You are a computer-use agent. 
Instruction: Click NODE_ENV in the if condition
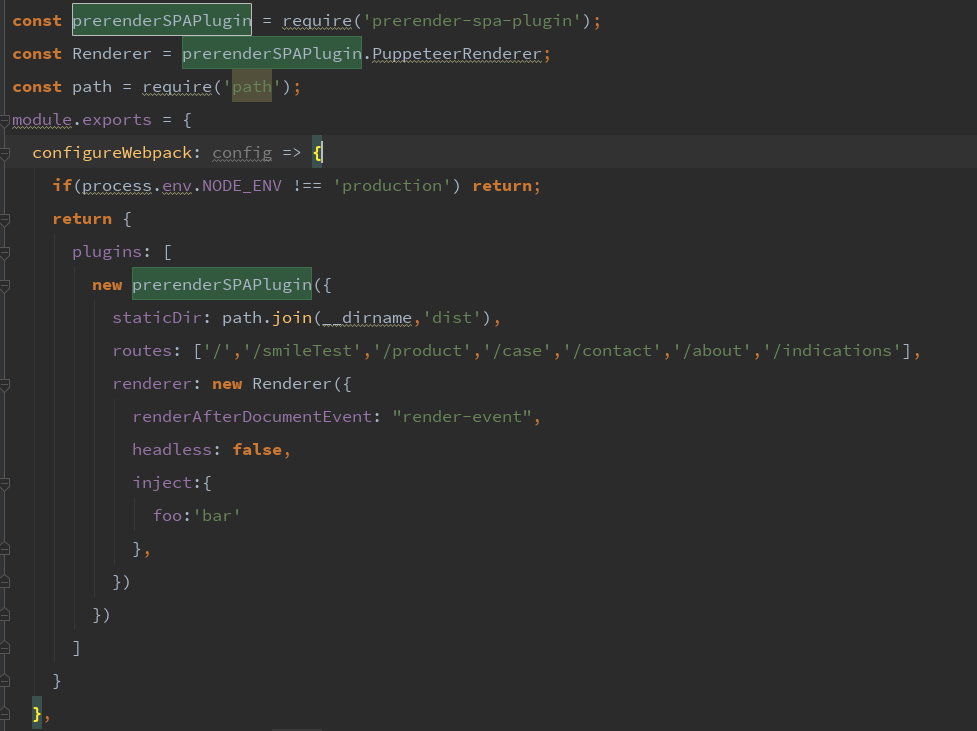pos(242,186)
